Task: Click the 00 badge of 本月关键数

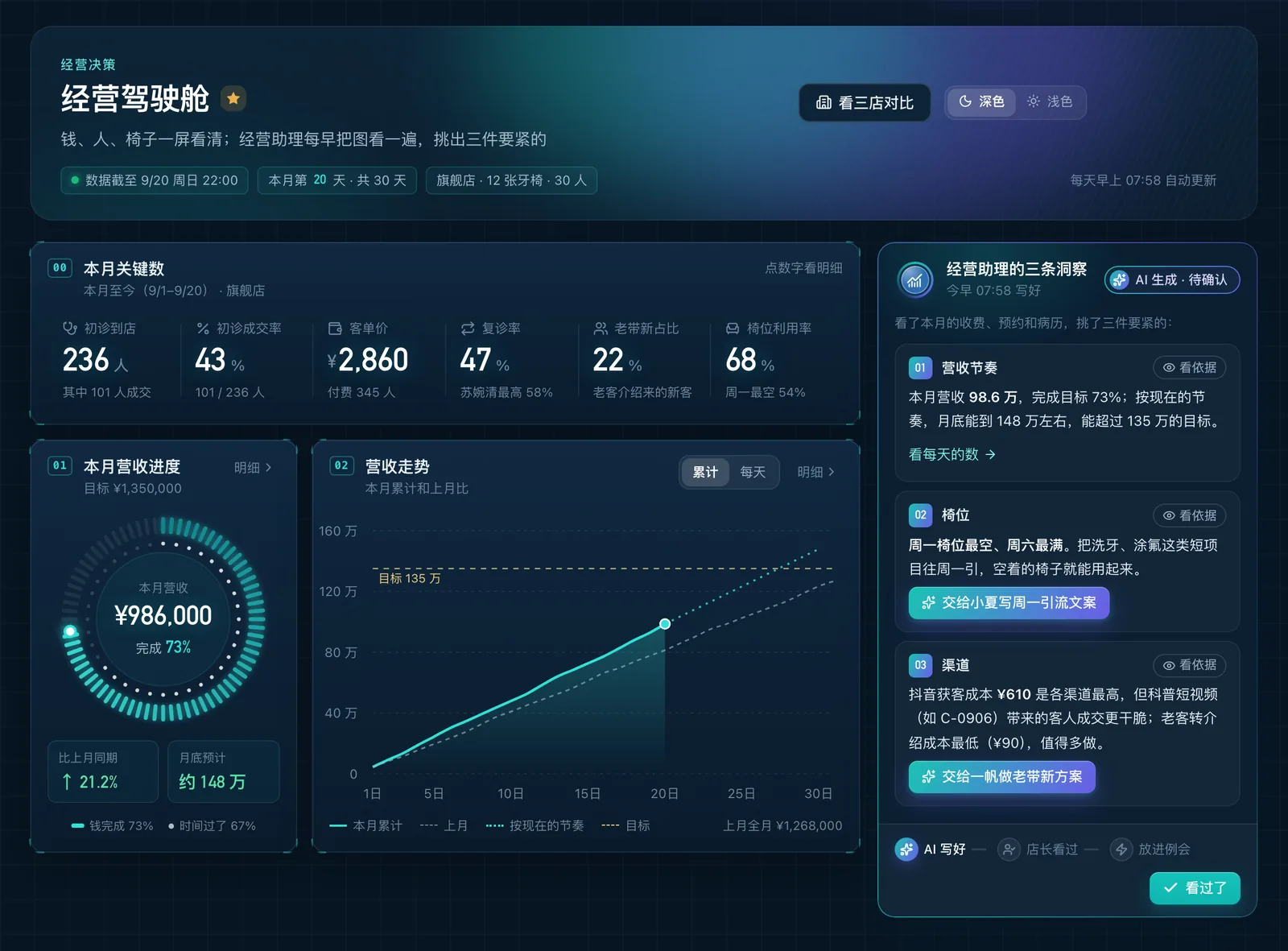Action: tap(60, 267)
